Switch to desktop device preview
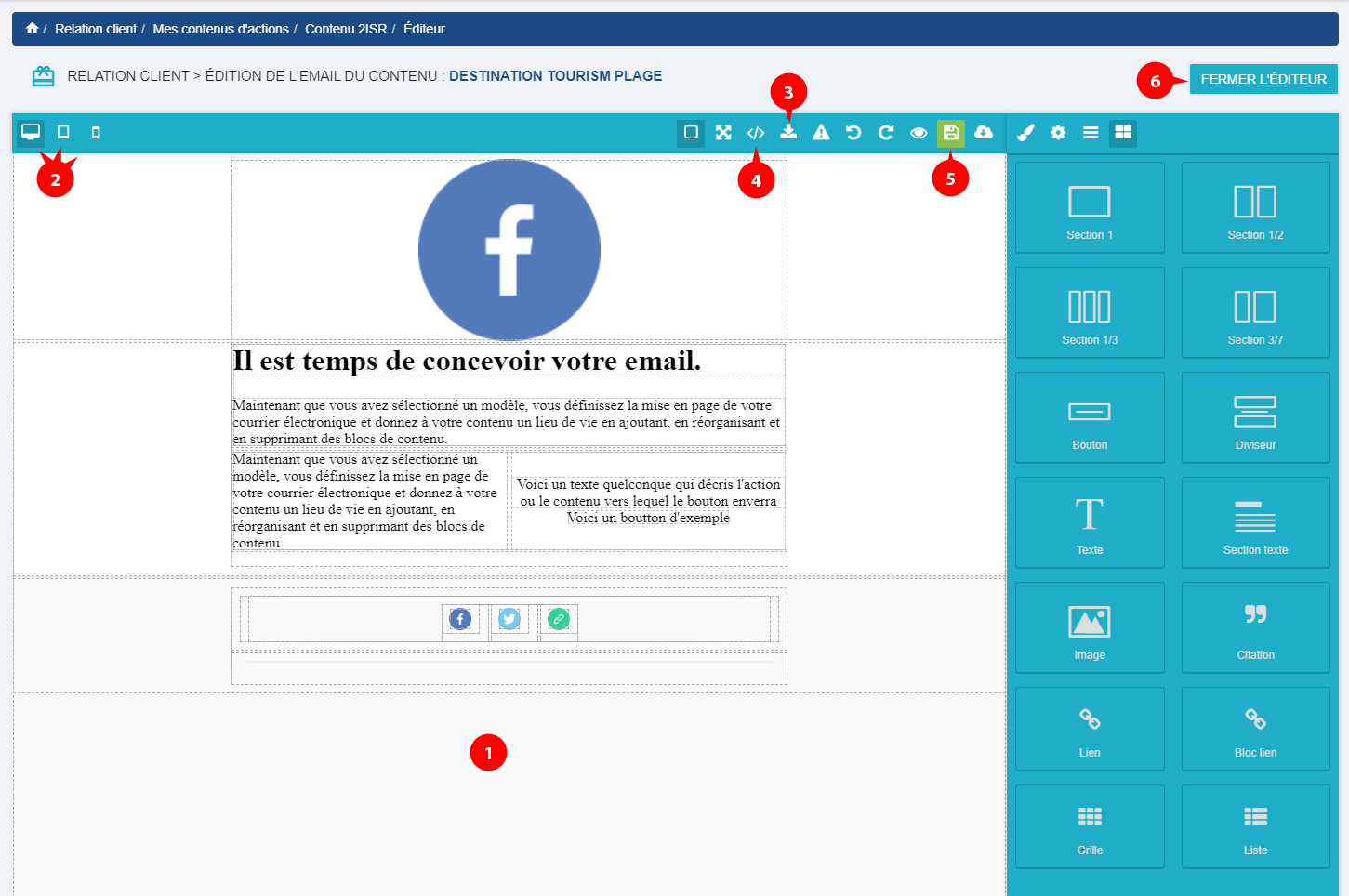Screen dimensions: 1349x896 pos(31,133)
